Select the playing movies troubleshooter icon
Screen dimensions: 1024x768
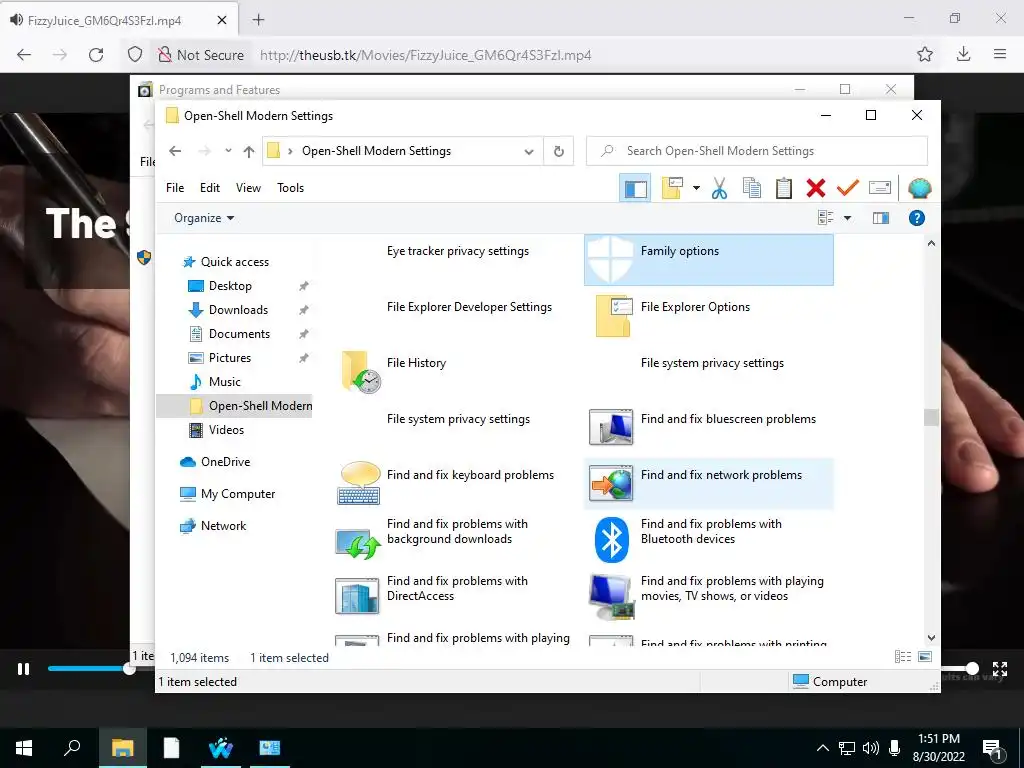click(611, 596)
